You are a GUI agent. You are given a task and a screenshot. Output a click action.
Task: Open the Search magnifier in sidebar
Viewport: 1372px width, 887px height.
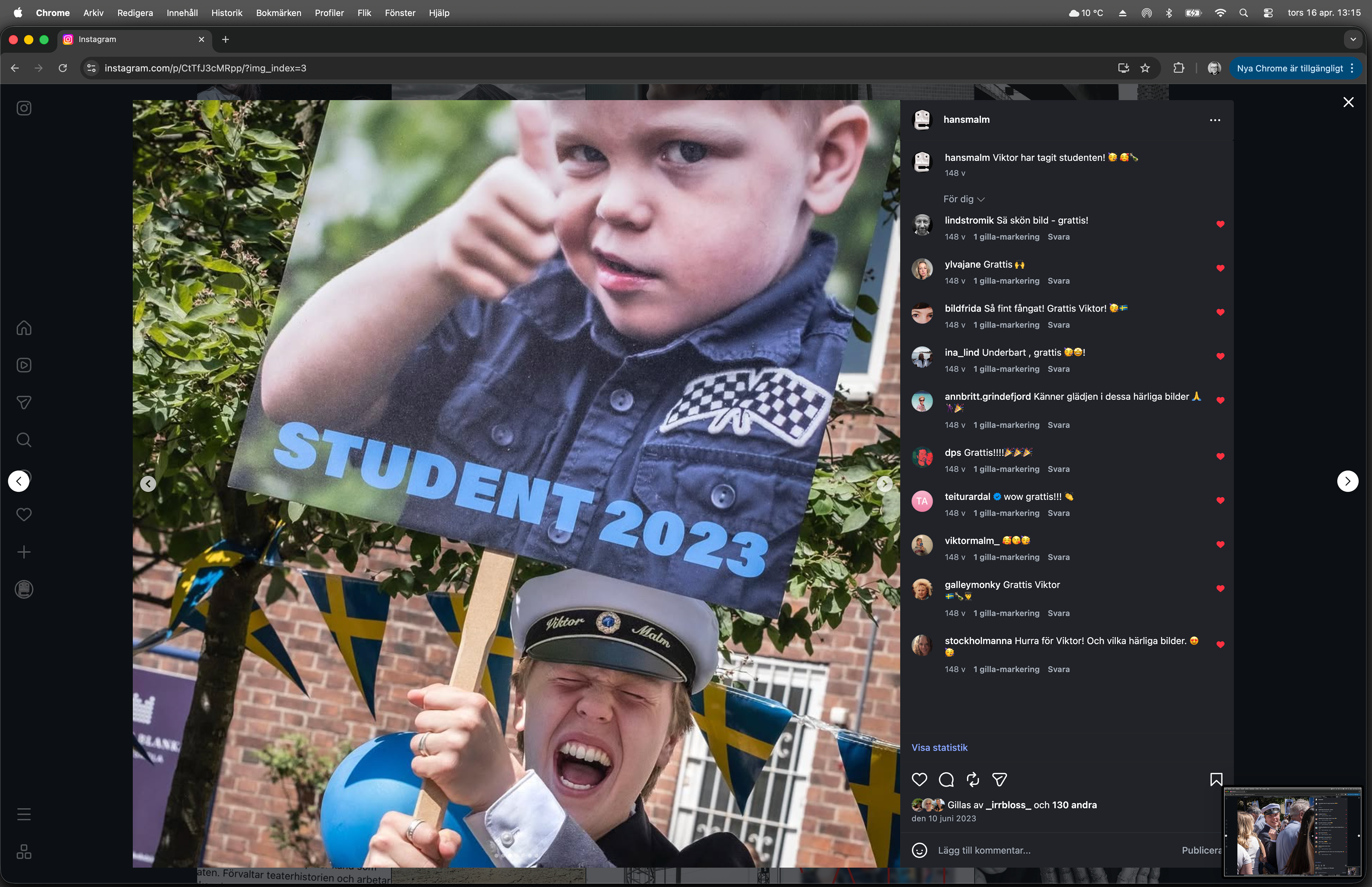click(x=24, y=440)
